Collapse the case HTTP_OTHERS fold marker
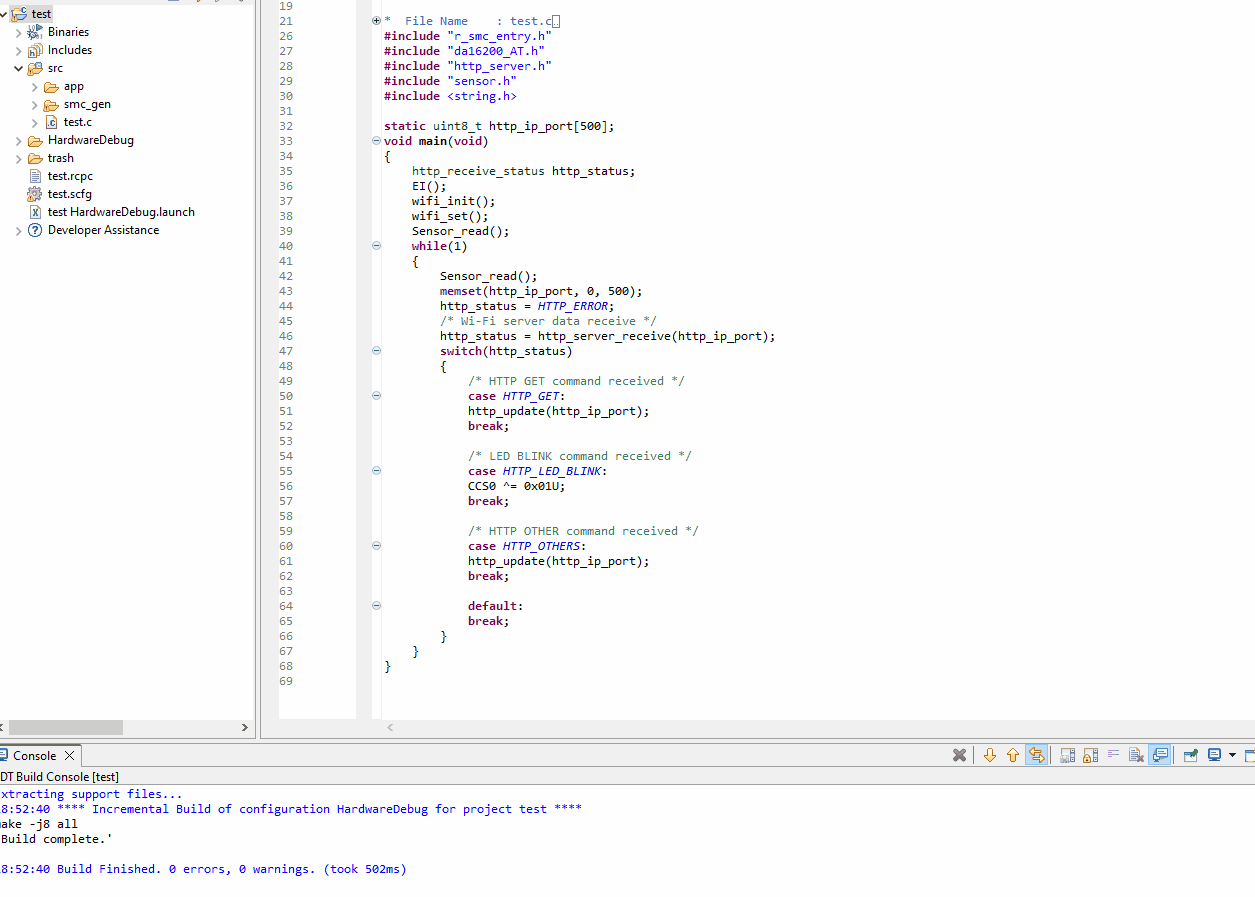 (376, 546)
